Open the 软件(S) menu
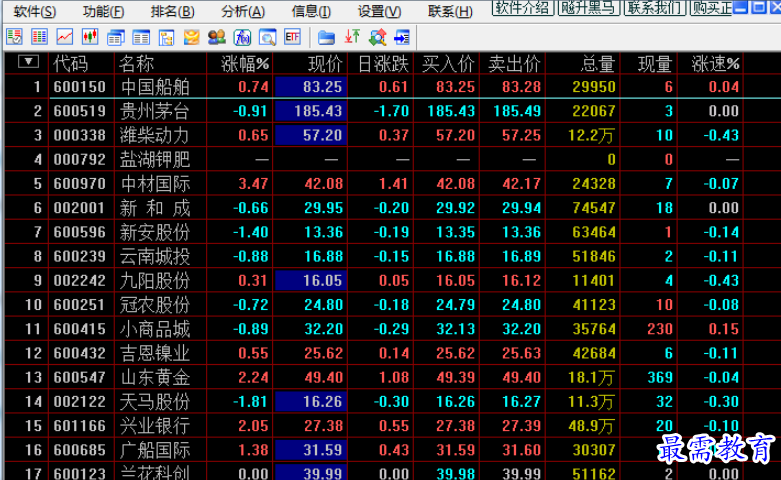This screenshot has width=781, height=480. (x=34, y=11)
